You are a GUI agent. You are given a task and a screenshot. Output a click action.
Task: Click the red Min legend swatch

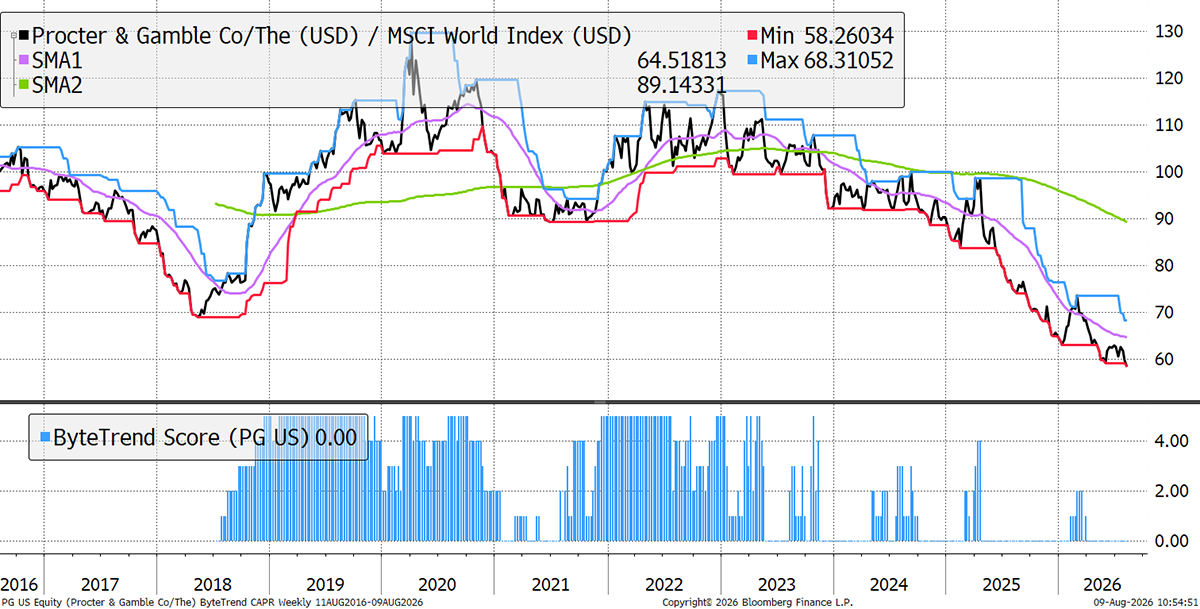click(751, 35)
